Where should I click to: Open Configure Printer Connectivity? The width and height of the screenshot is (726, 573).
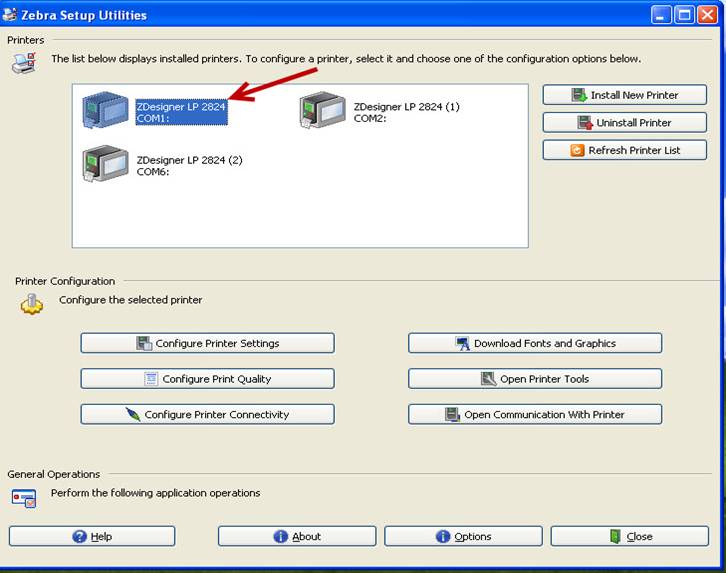(x=207, y=414)
